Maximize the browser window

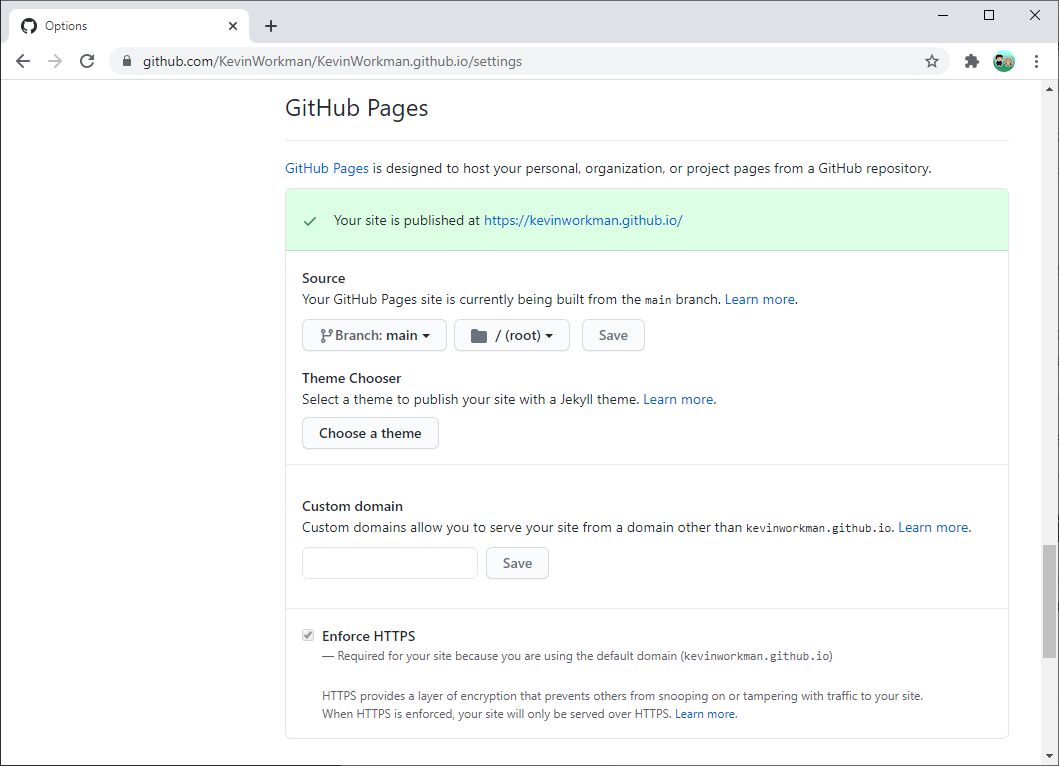coord(989,15)
